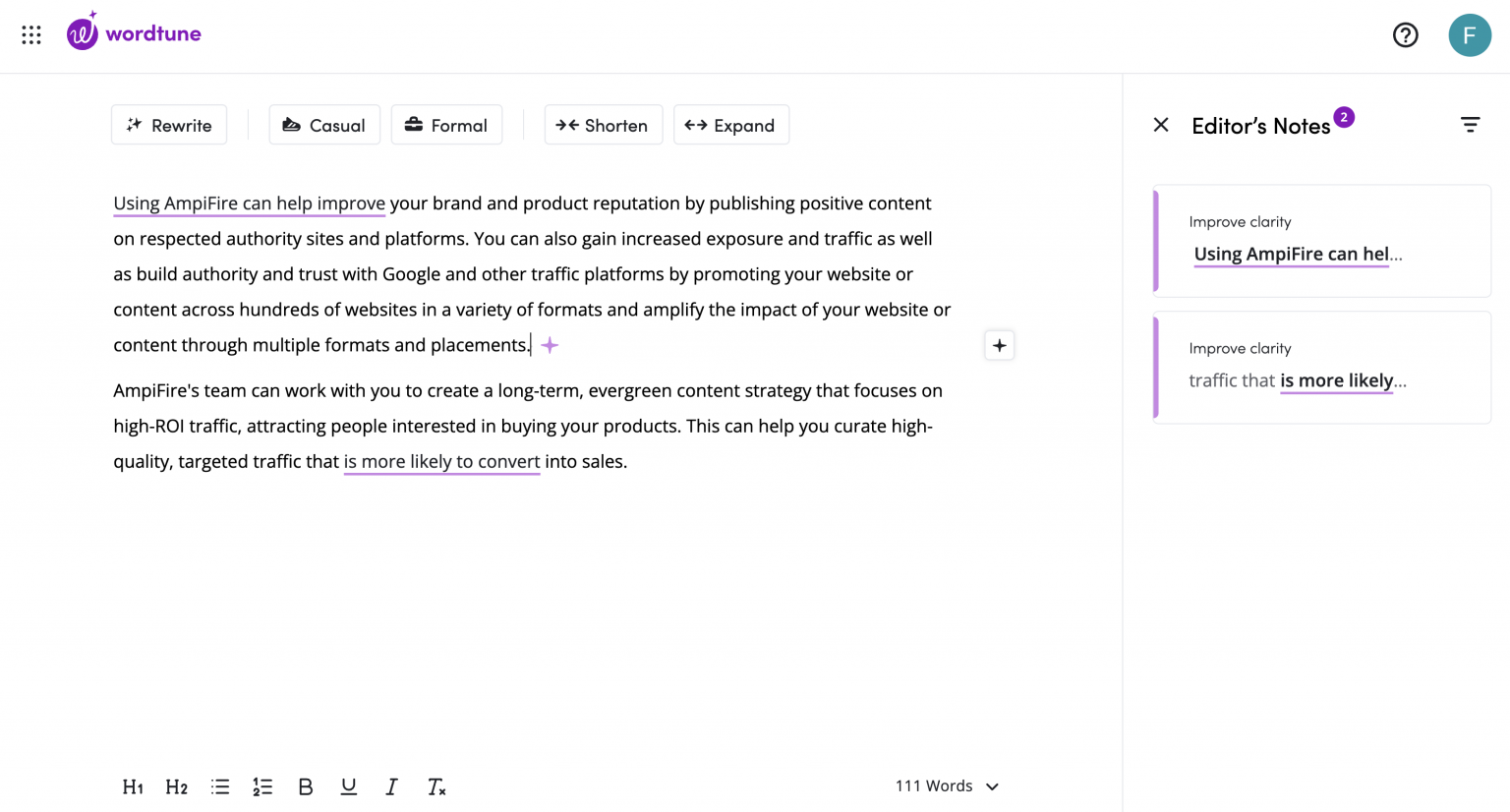
Task: Toggle bold formatting
Action: (306, 786)
